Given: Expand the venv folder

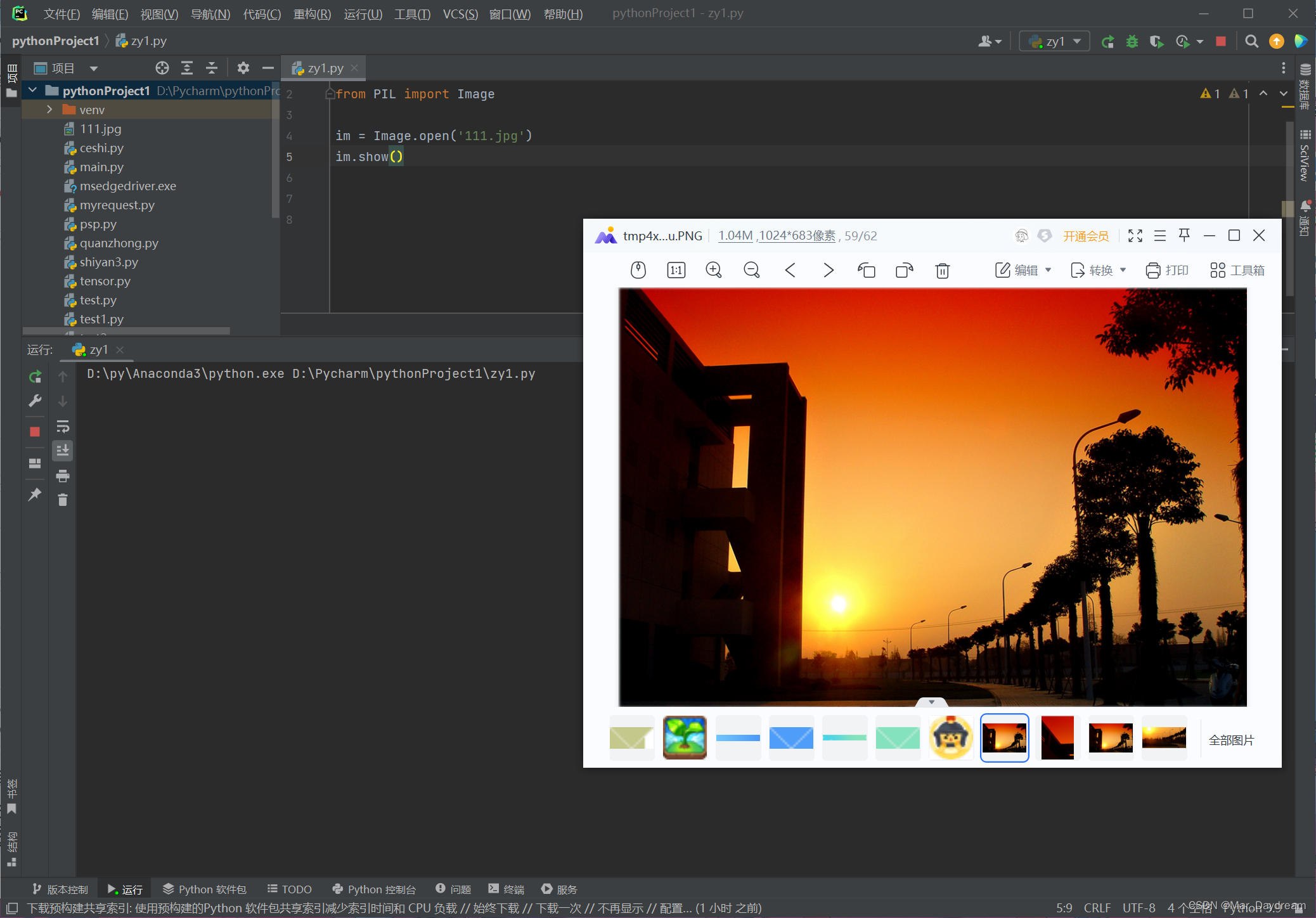Looking at the screenshot, I should [x=49, y=110].
